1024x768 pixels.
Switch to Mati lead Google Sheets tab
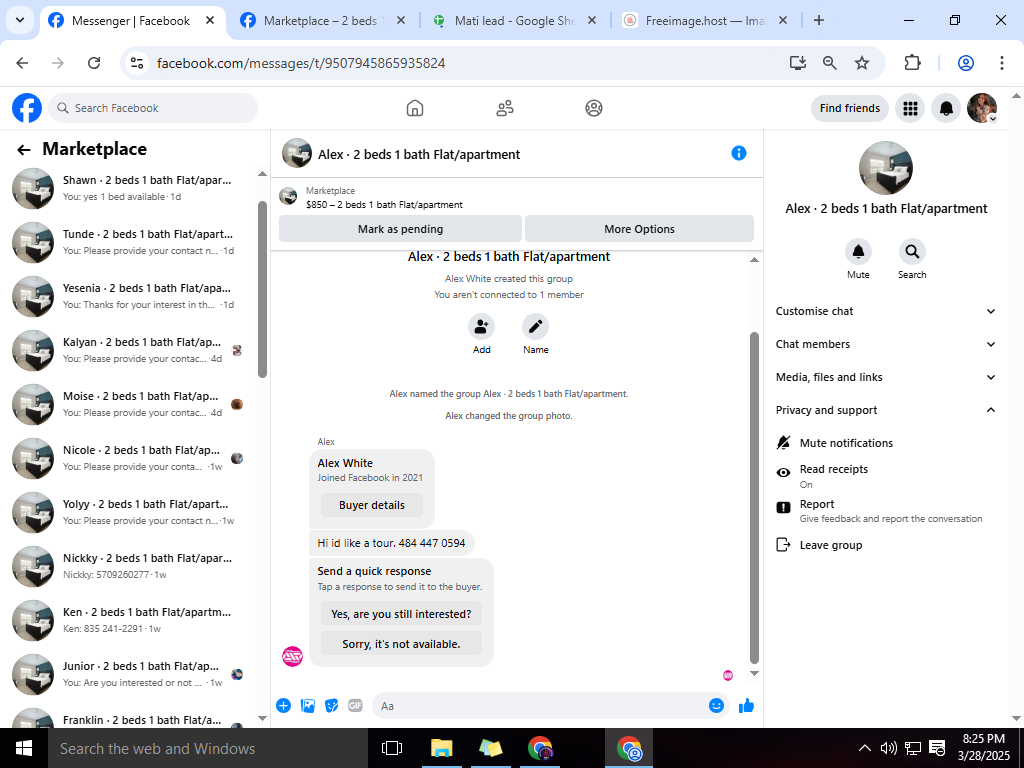click(x=515, y=21)
